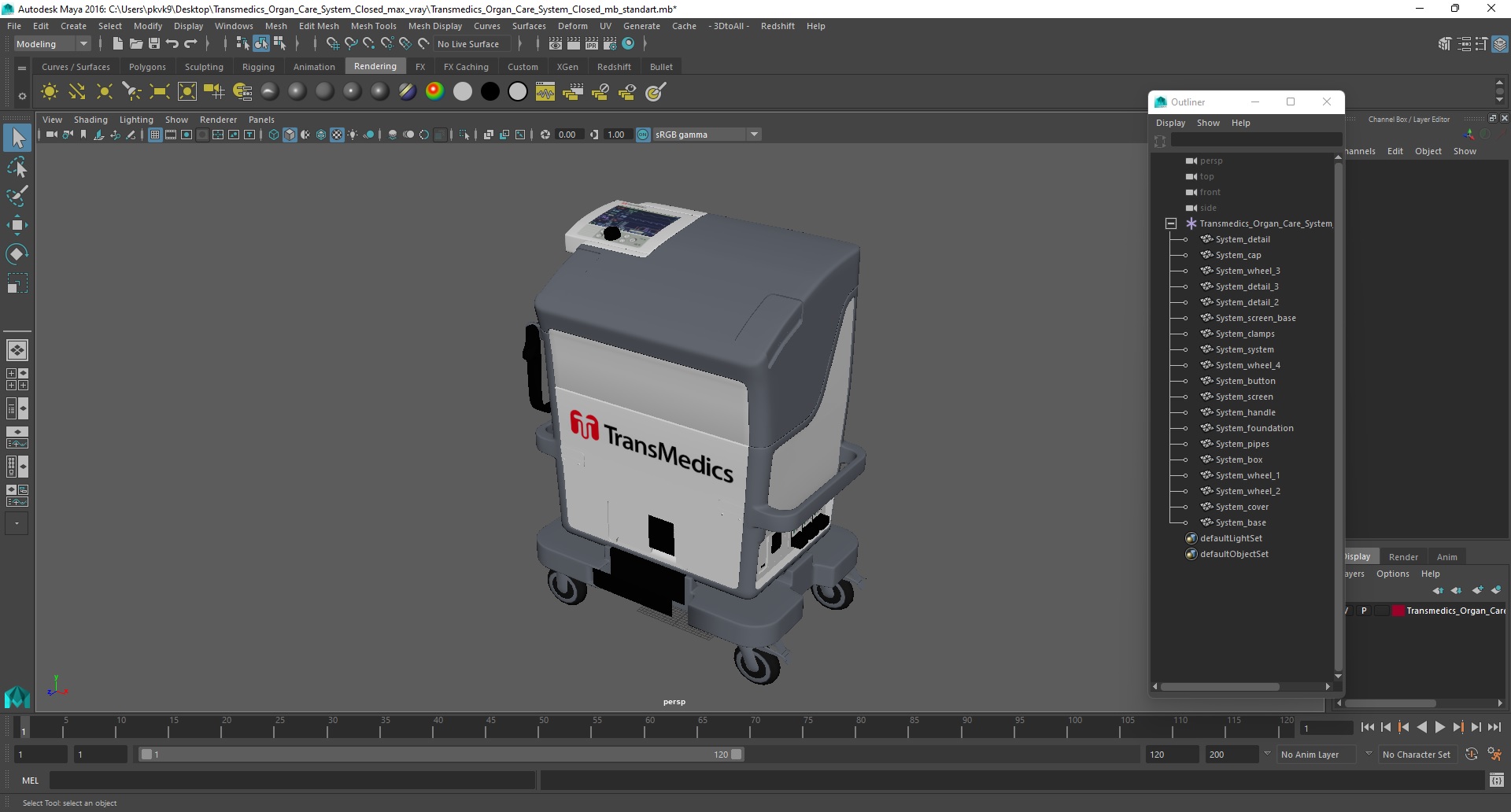Viewport: 1511px width, 812px height.
Task: Click the Scale tool icon
Action: [x=17, y=283]
